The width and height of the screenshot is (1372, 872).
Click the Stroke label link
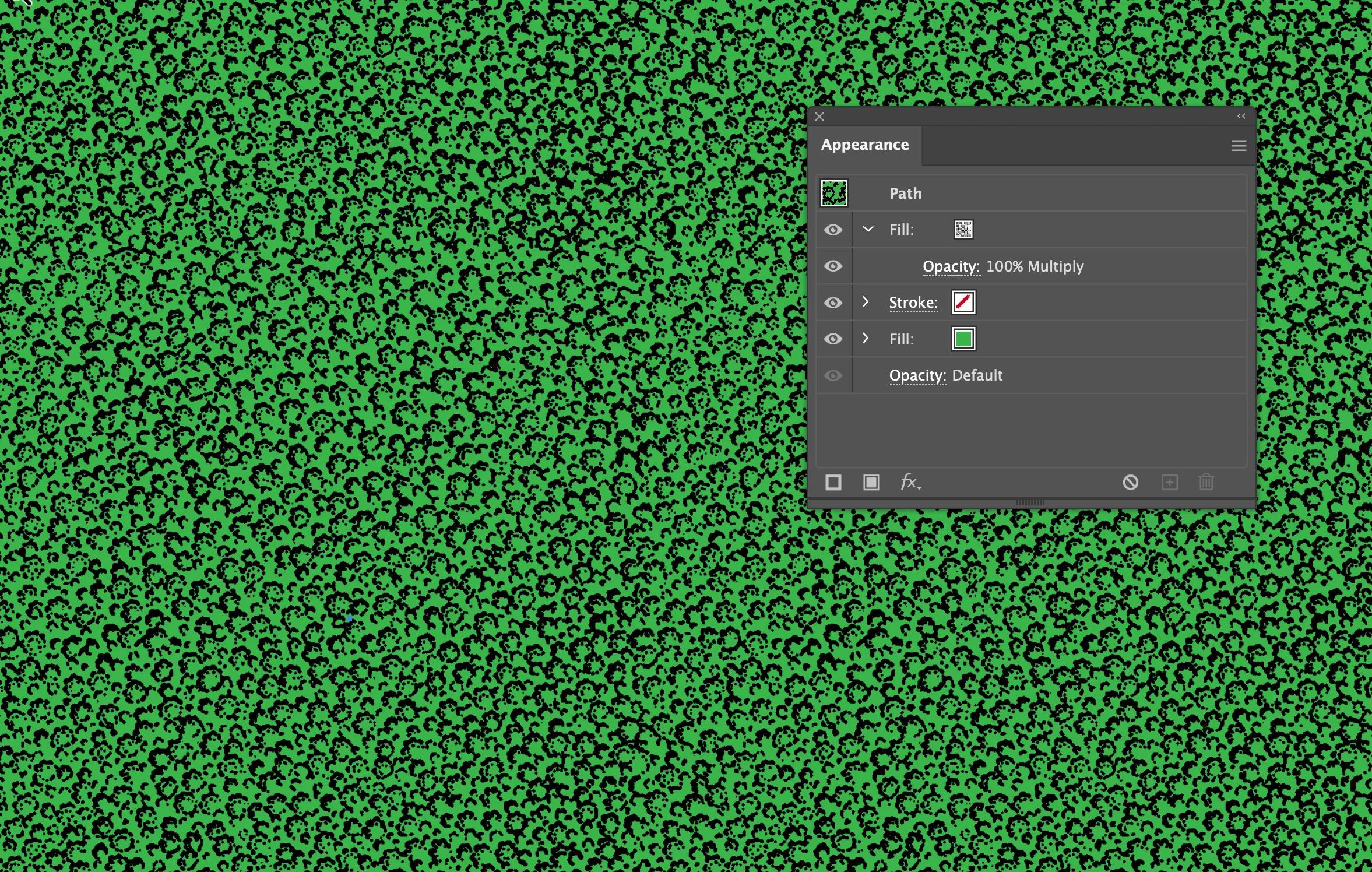pyautogui.click(x=913, y=303)
